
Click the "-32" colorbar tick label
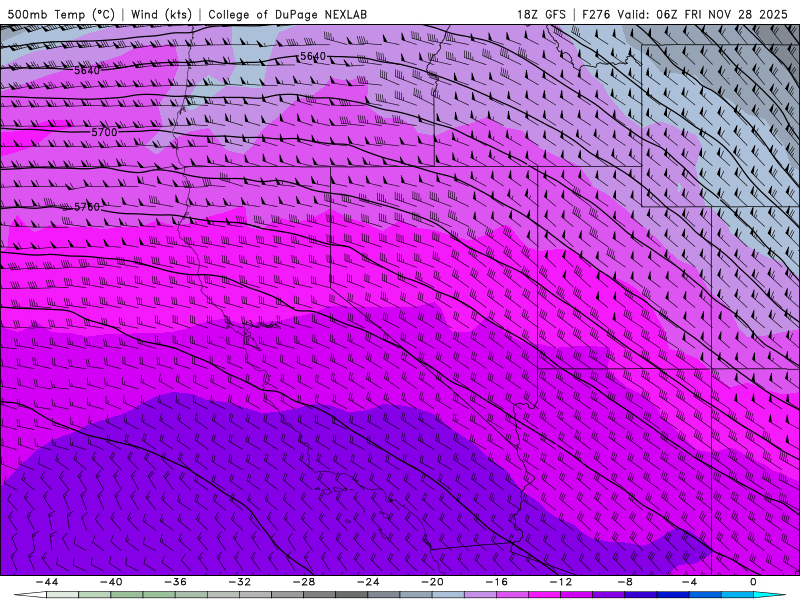239,582
